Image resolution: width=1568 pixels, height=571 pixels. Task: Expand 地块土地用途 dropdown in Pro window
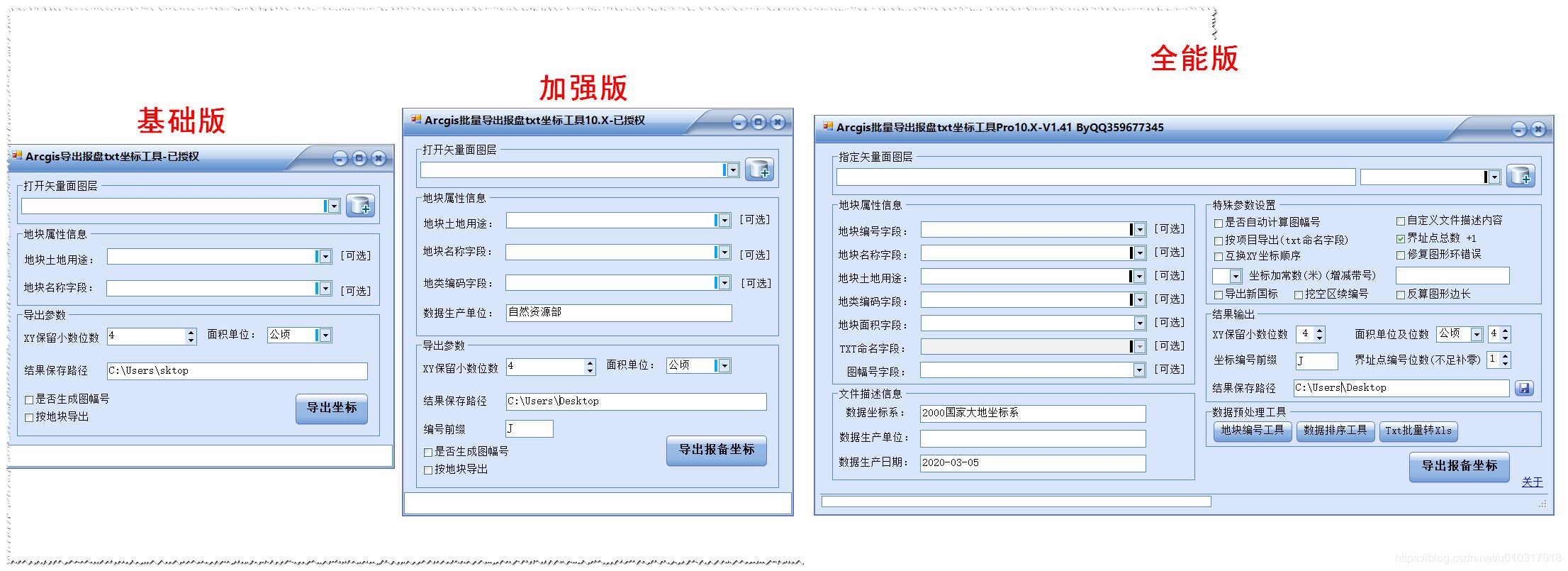[1140, 277]
